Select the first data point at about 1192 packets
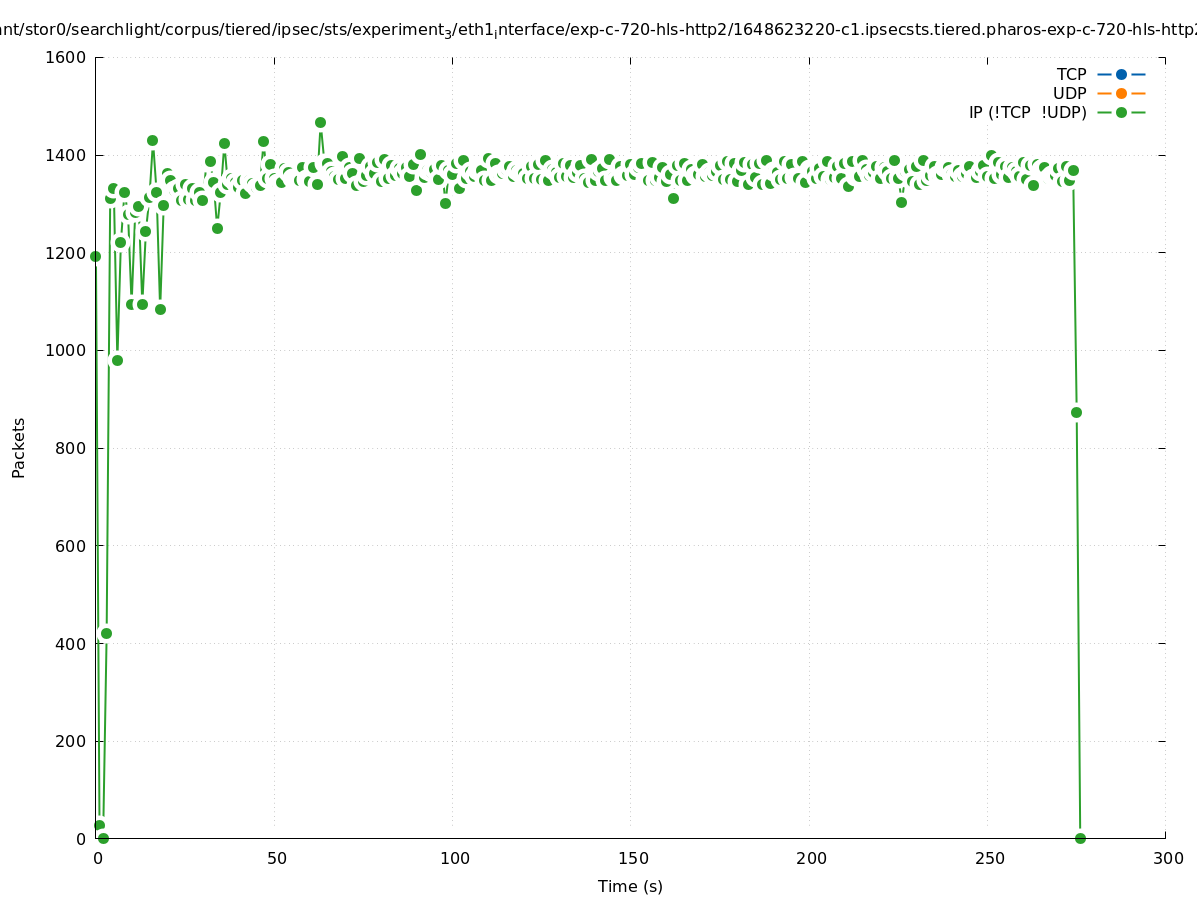The height and width of the screenshot is (900, 1197). click(95, 256)
